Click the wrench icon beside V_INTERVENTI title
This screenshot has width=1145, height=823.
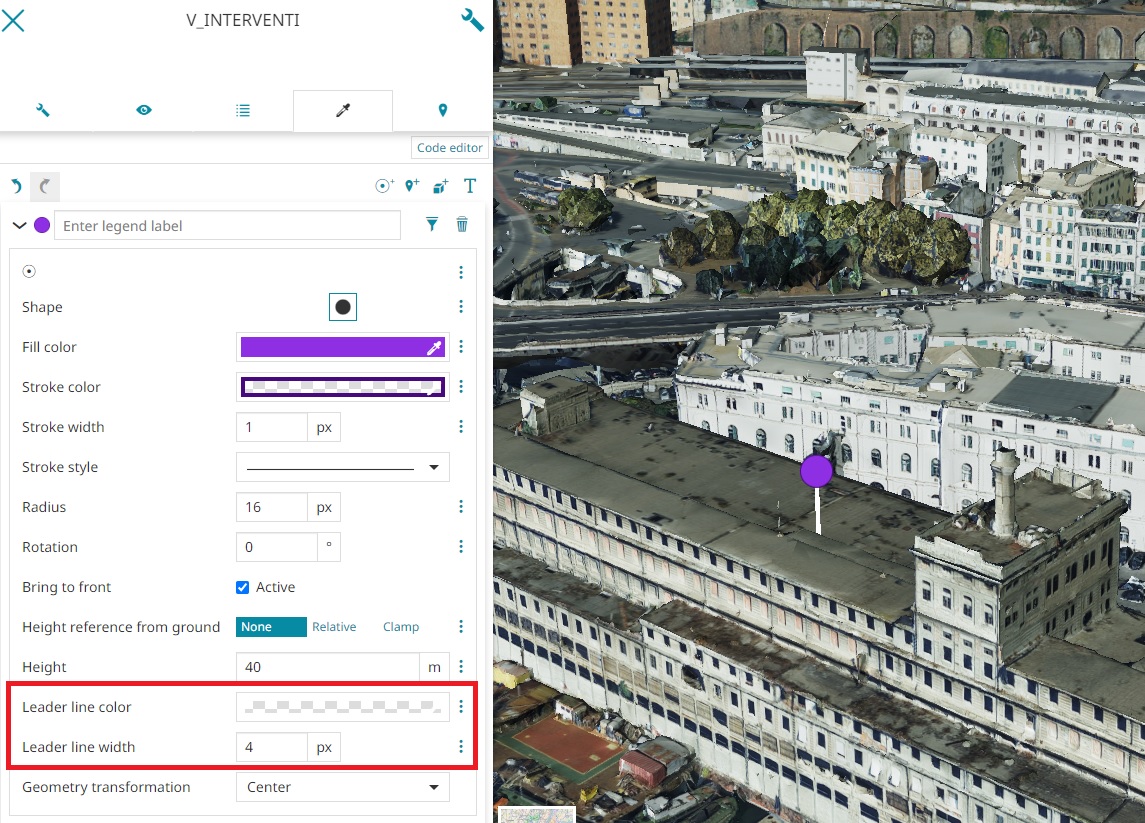coord(472,20)
